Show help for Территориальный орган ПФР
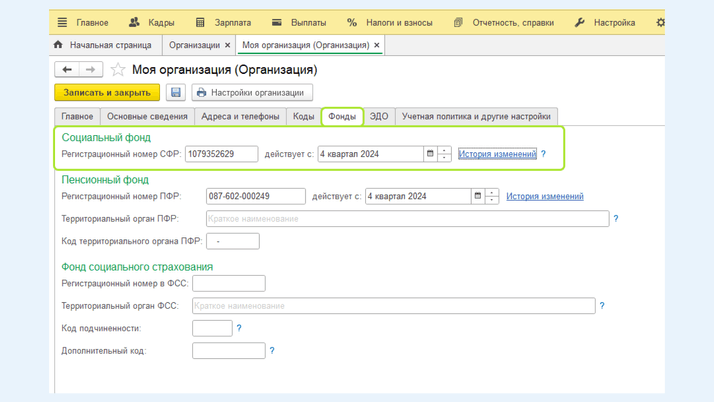Viewport: 714px width, 402px height. 616,219
